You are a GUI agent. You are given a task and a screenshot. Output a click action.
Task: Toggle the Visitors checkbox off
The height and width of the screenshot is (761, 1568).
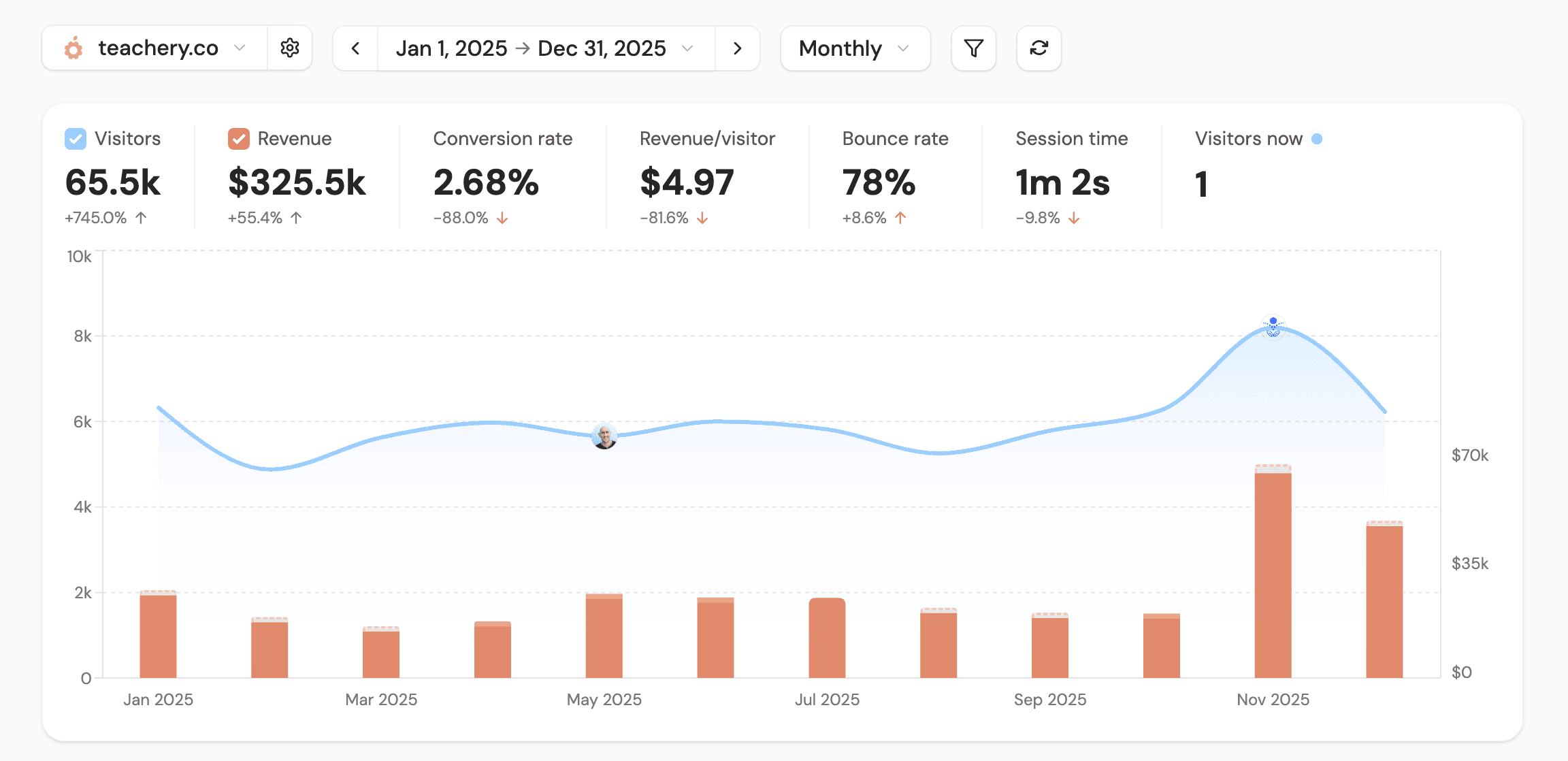76,139
